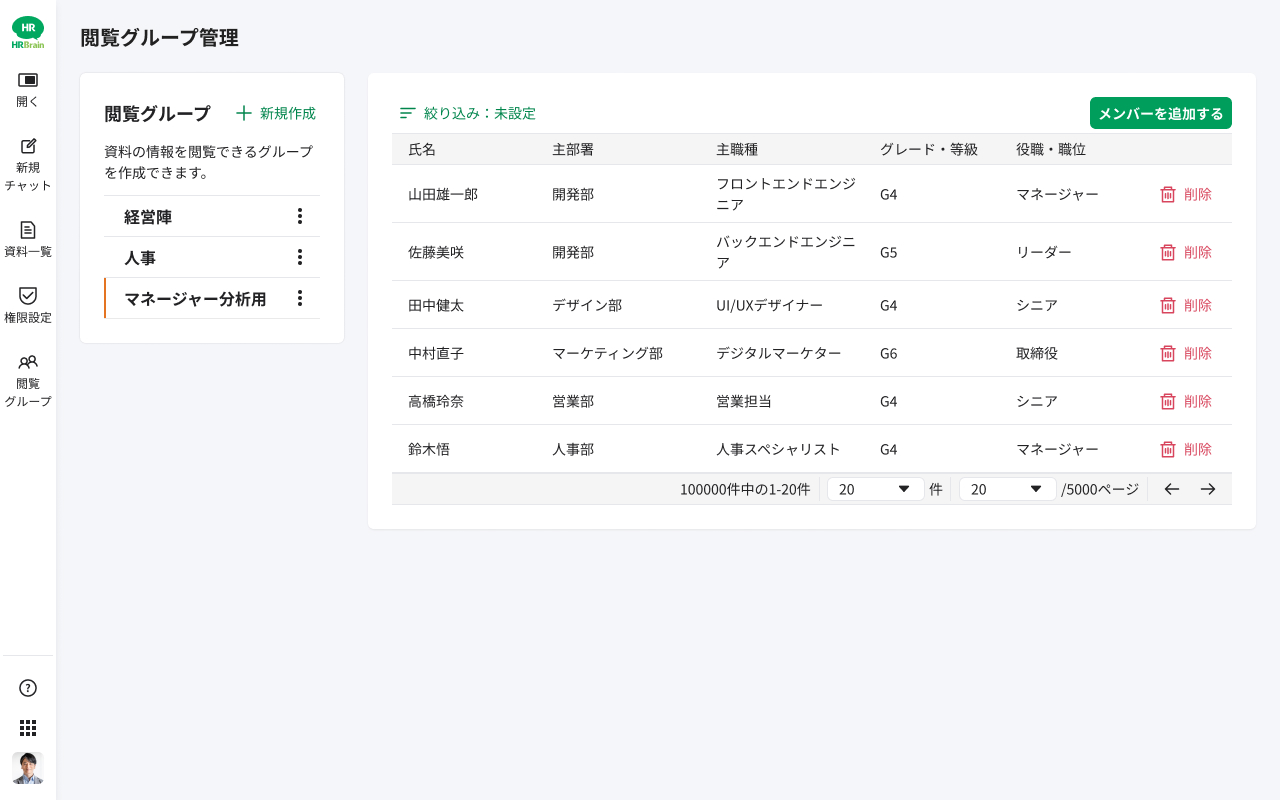Image resolution: width=1280 pixels, height=800 pixels.
Task: Expand the page number dropdown
Action: click(x=1007, y=489)
